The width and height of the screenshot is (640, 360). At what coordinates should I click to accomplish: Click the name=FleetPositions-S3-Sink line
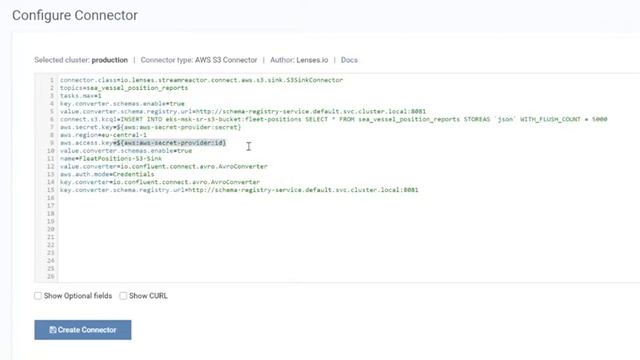[111, 158]
